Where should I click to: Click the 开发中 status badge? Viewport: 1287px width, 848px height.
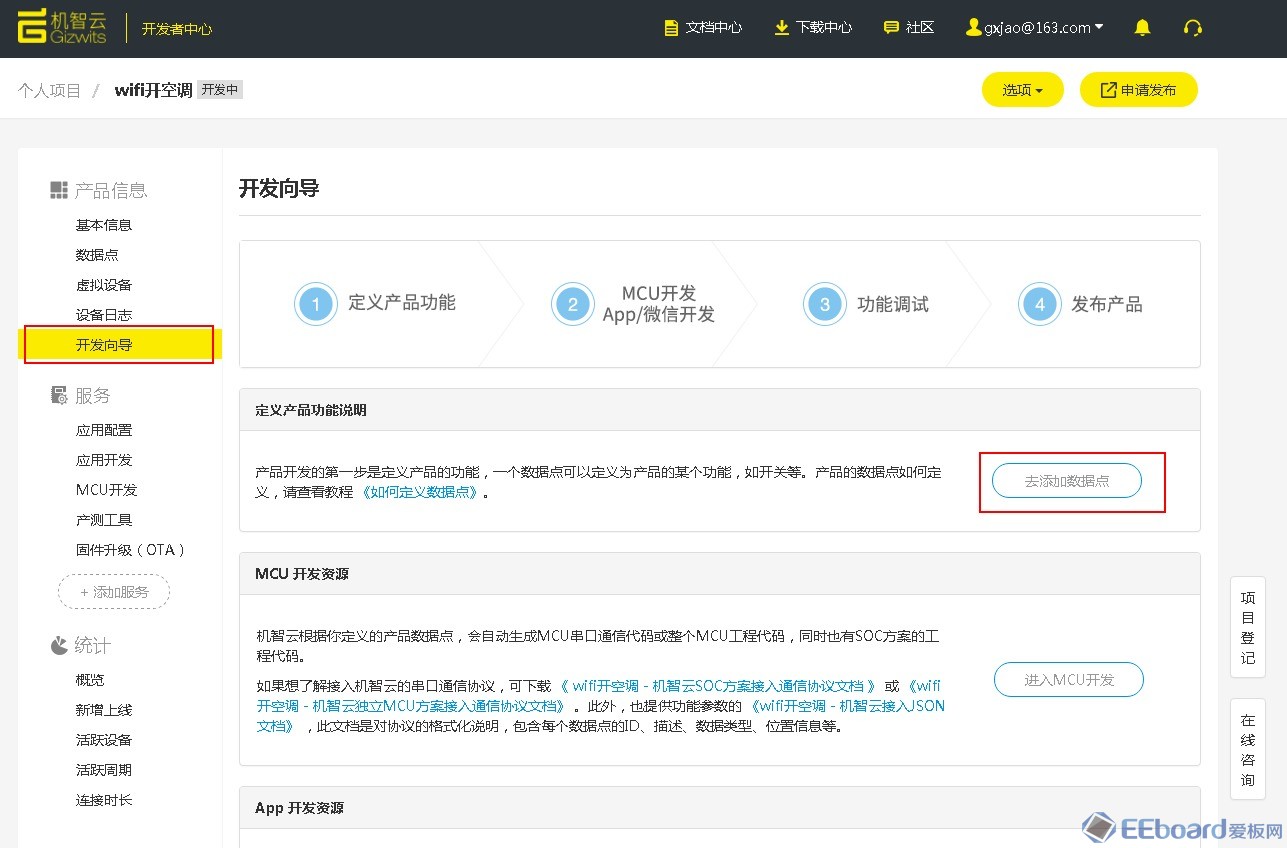pos(220,90)
